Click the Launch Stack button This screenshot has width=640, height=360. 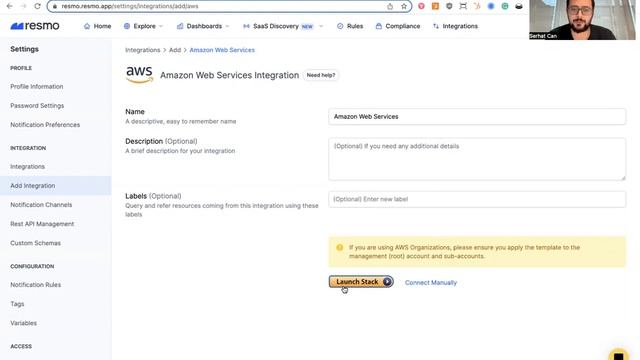(361, 282)
